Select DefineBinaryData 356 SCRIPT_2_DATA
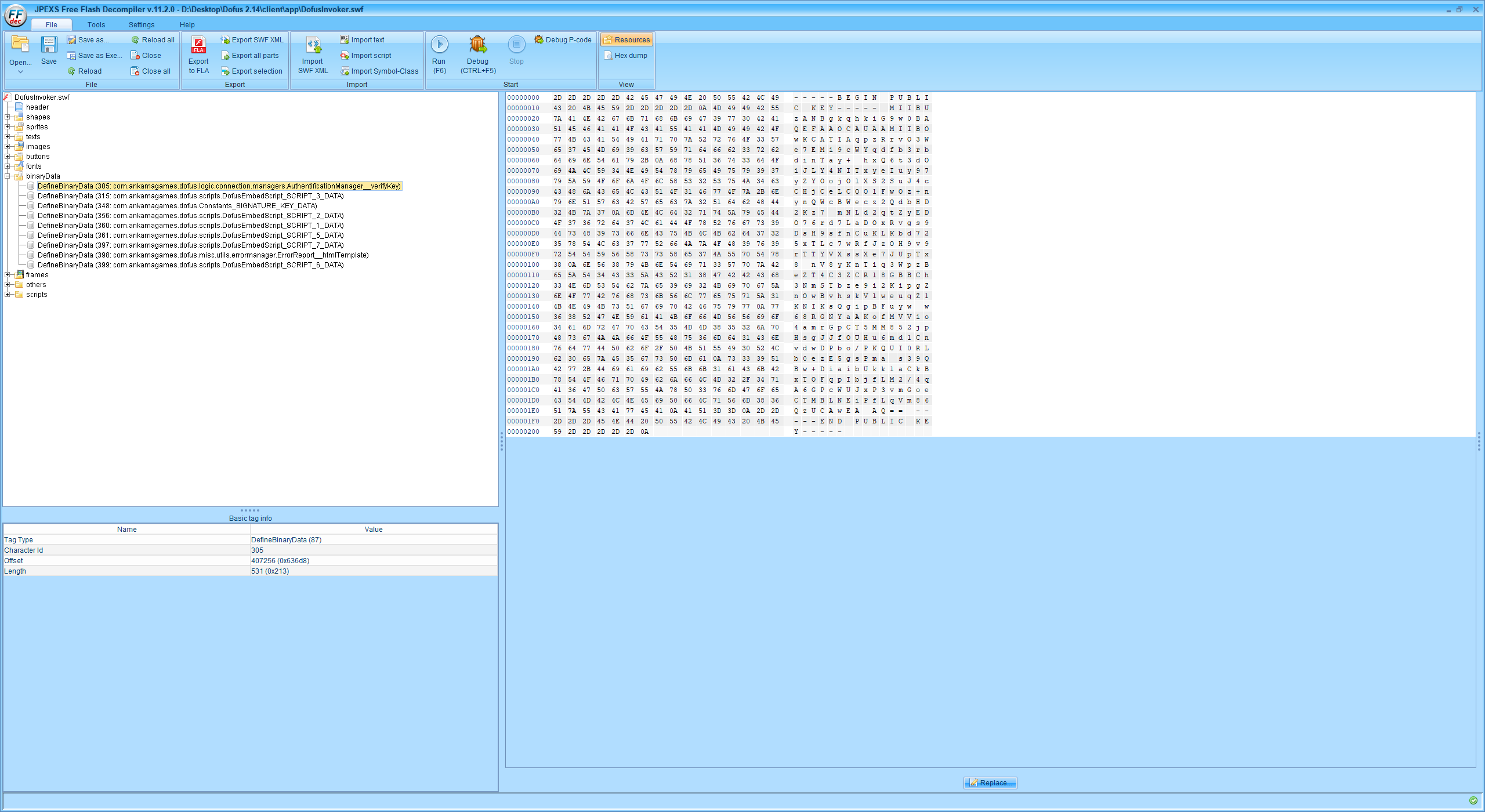This screenshot has height=812, width=1485. (190, 216)
